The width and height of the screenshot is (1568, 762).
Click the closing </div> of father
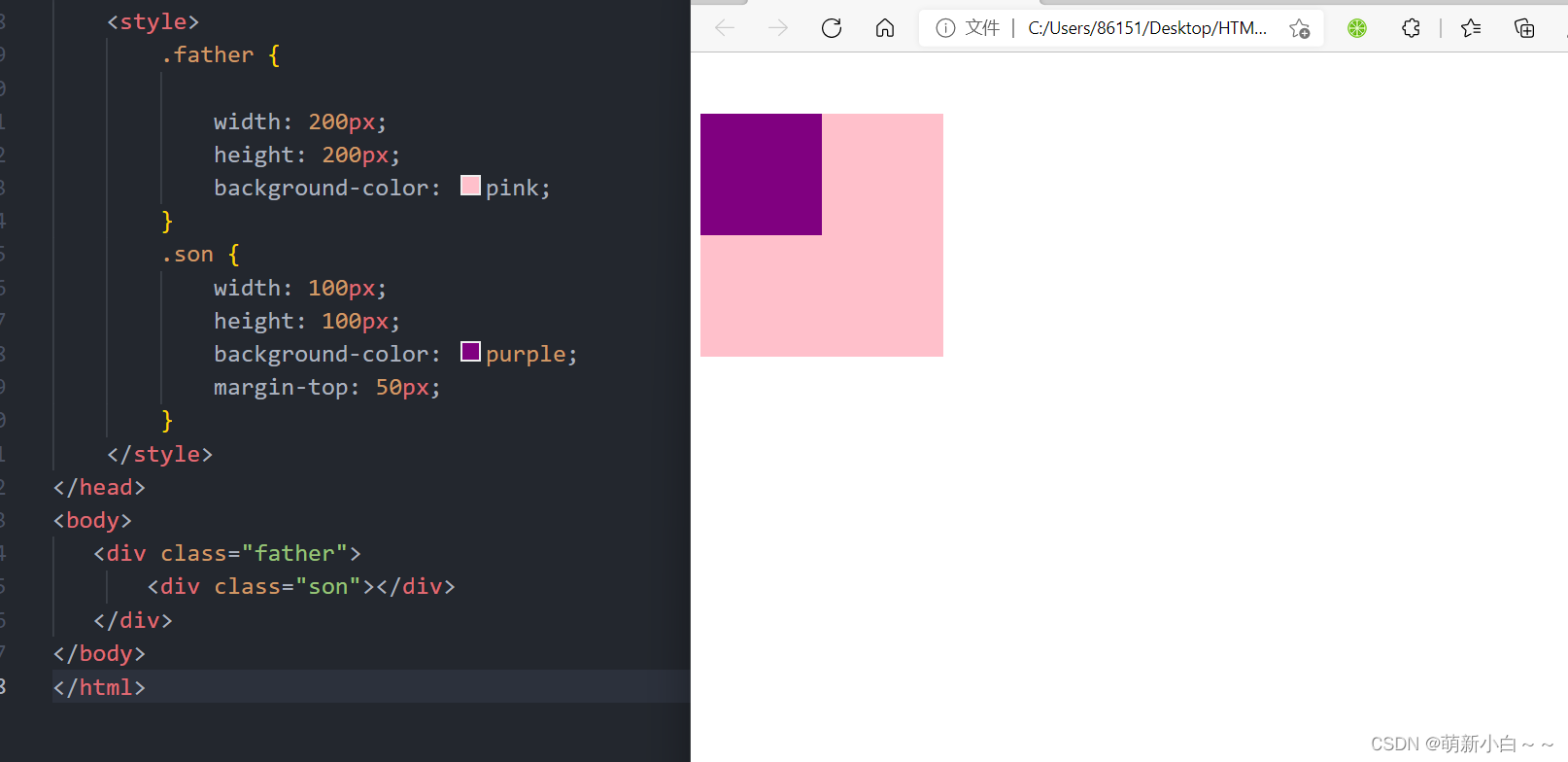(133, 620)
